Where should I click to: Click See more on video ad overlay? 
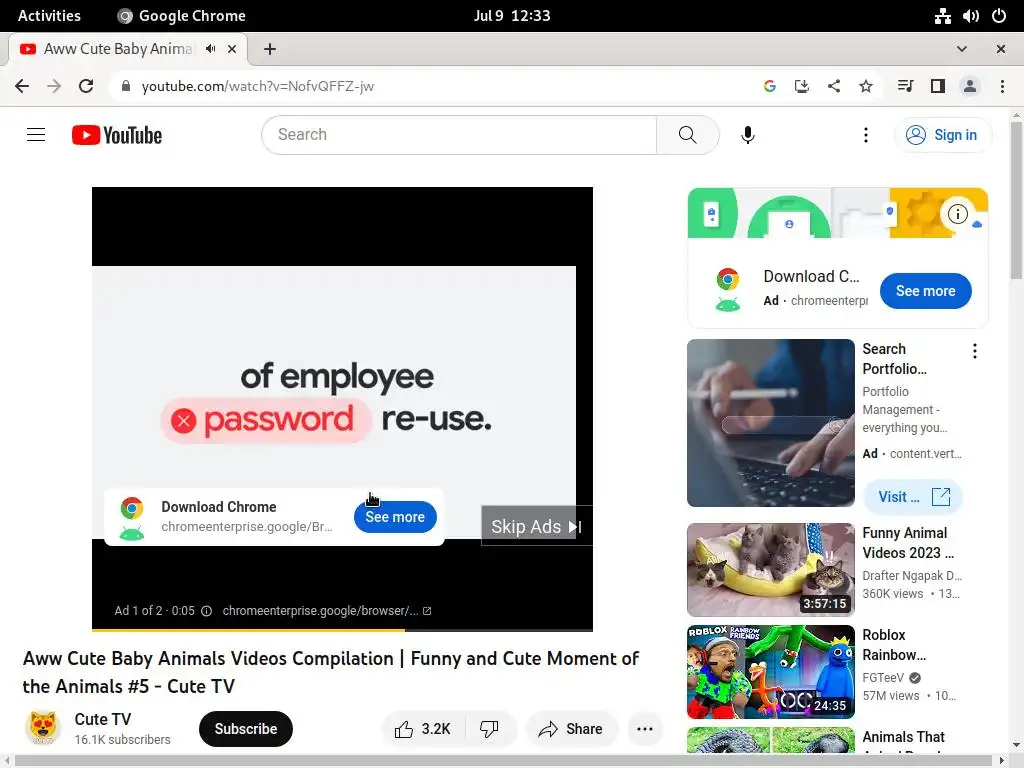(x=395, y=517)
